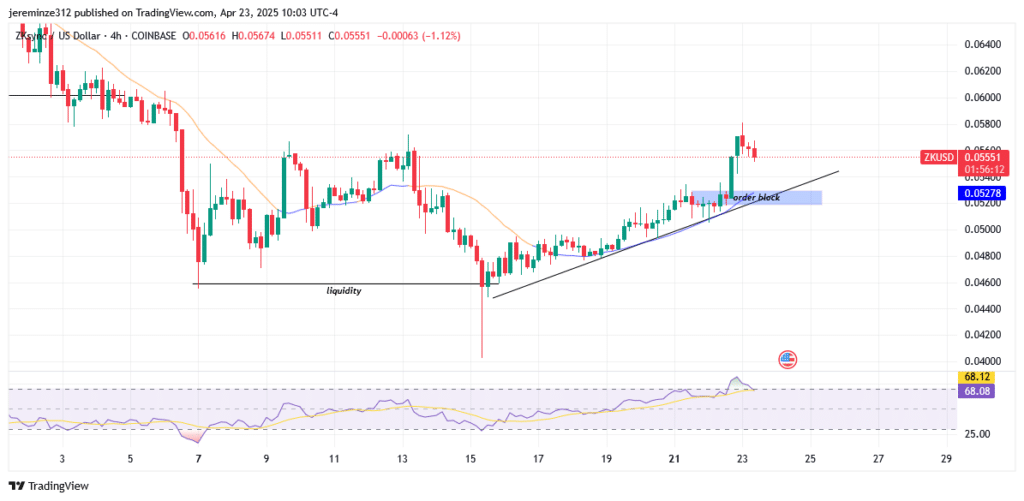Click the yellow 68.12 RSI value label
This screenshot has width=1024, height=501.
(976, 377)
